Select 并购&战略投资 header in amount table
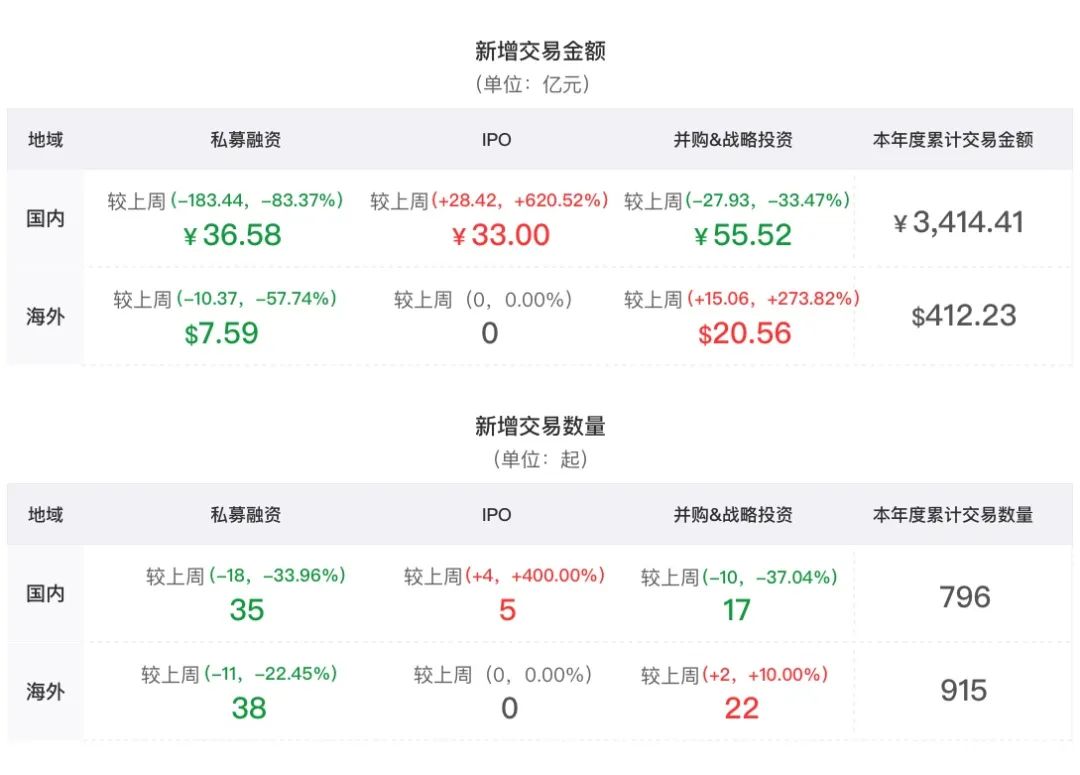1080x775 pixels. click(733, 140)
